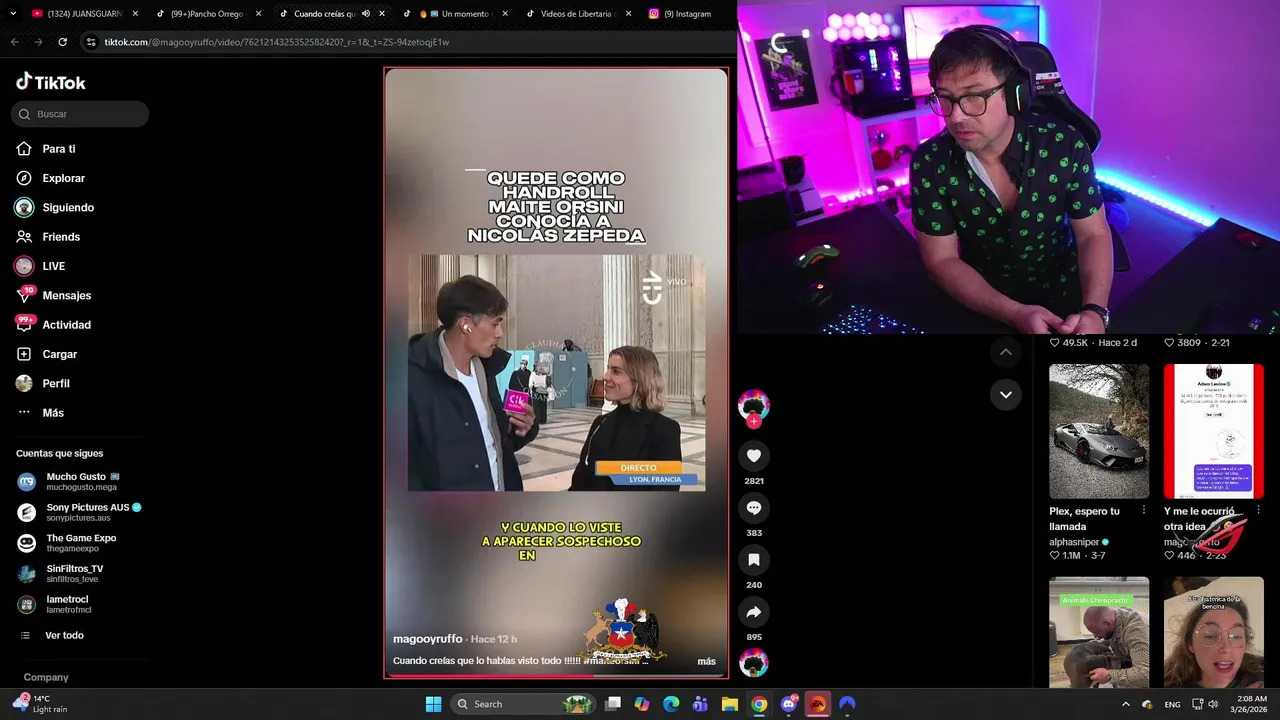
Task: Switch to the Pancho Orrego TikTok tab
Action: pyautogui.click(x=206, y=14)
